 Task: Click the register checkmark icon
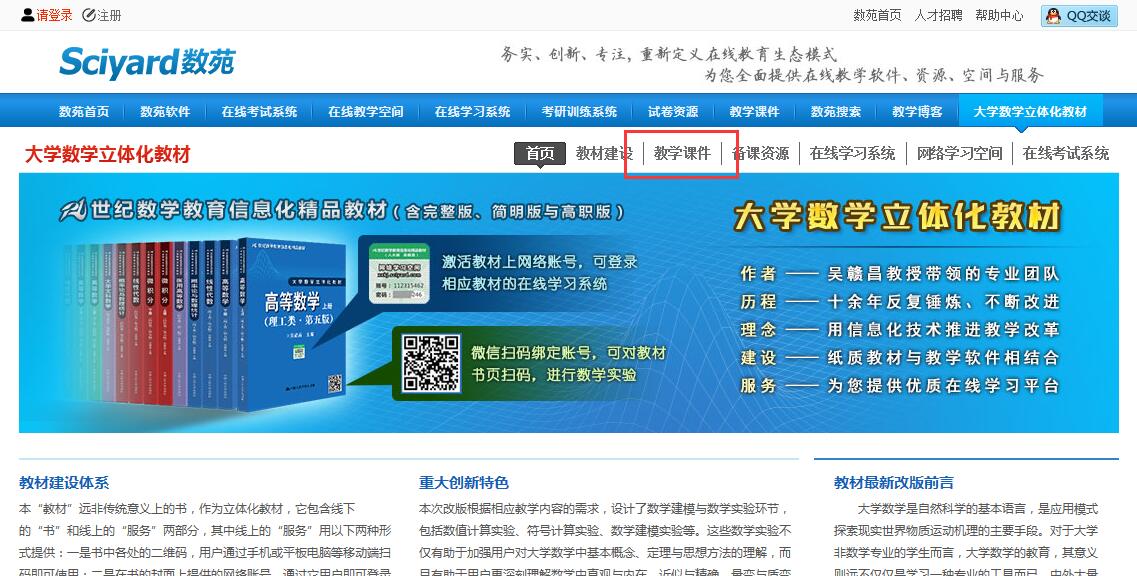[89, 15]
